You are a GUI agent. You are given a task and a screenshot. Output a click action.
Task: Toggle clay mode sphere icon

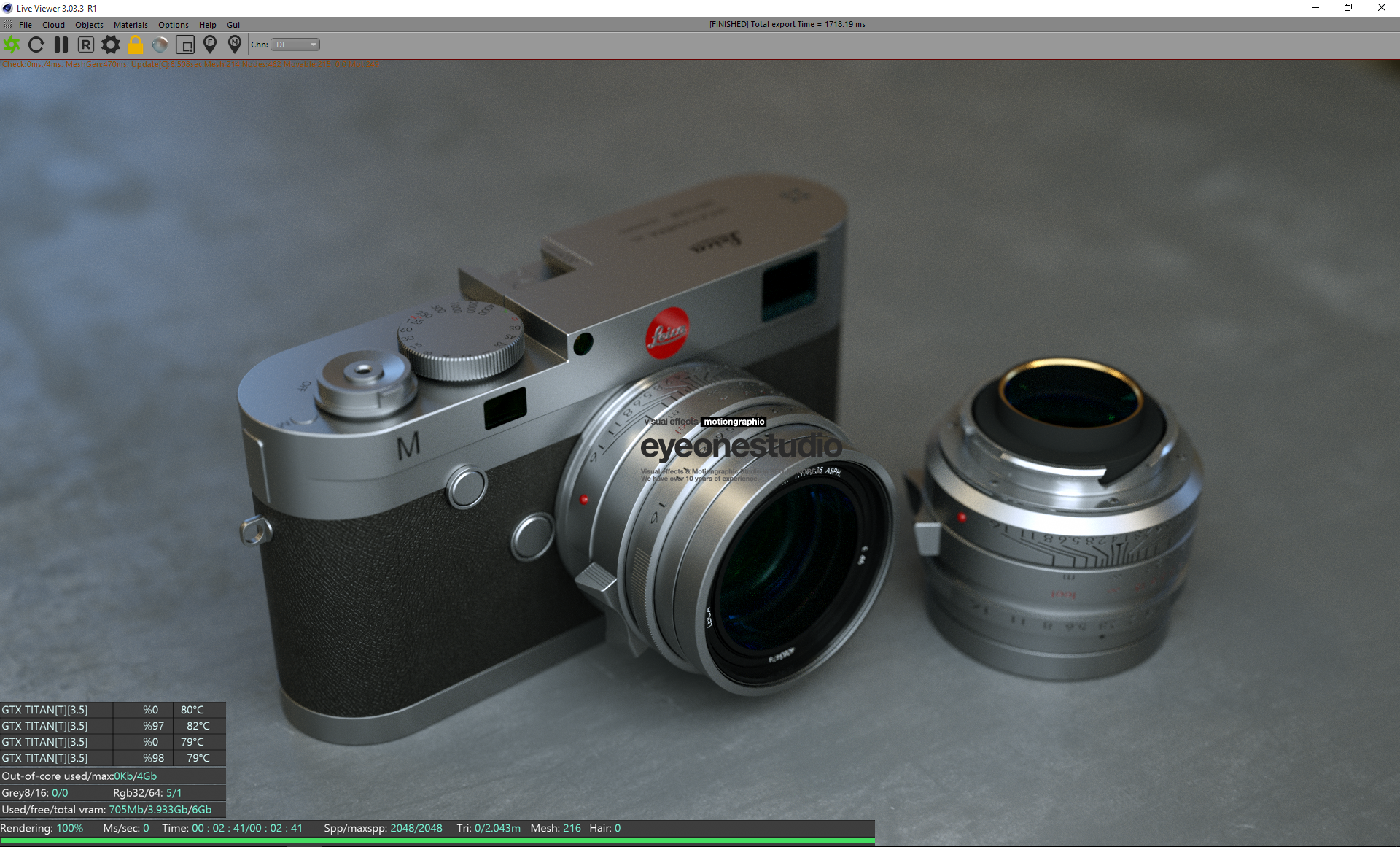(160, 45)
